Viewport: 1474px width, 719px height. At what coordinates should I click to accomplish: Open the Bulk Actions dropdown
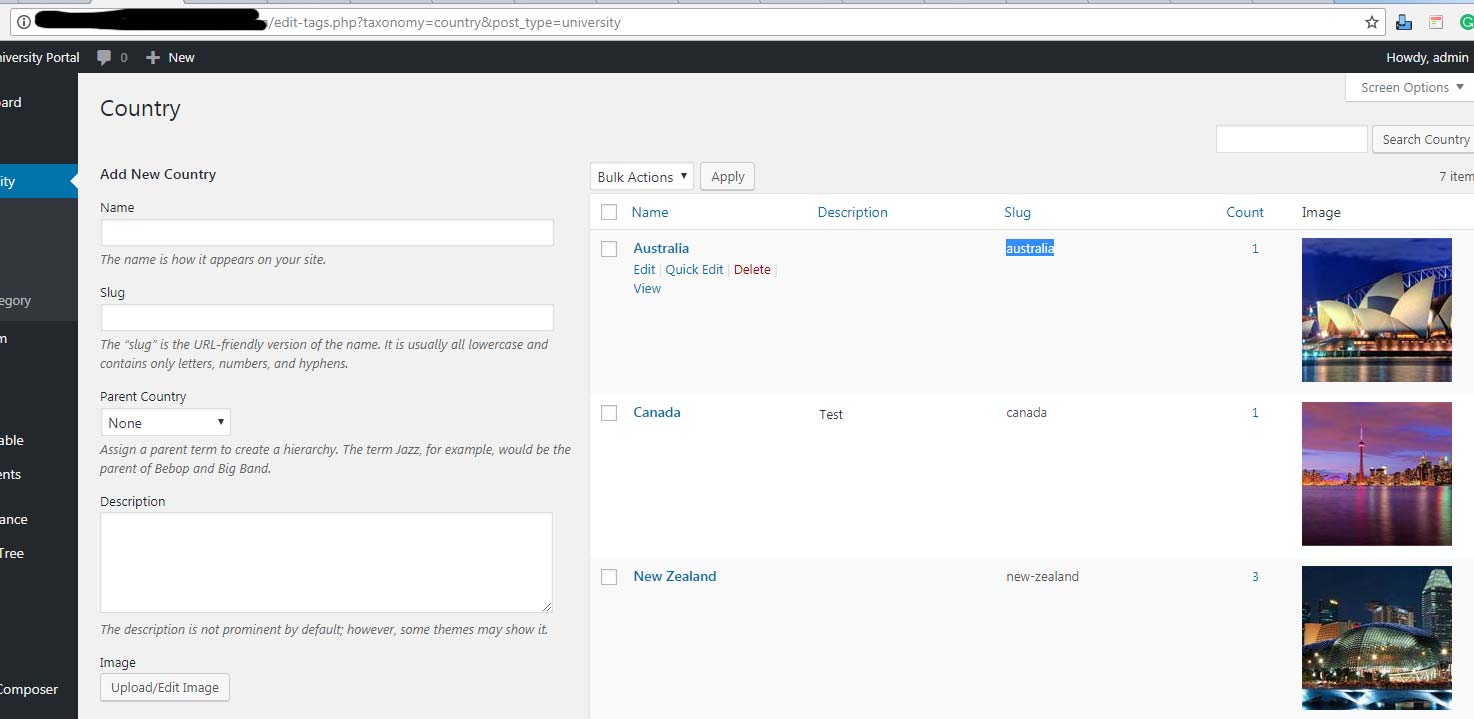pyautogui.click(x=641, y=176)
